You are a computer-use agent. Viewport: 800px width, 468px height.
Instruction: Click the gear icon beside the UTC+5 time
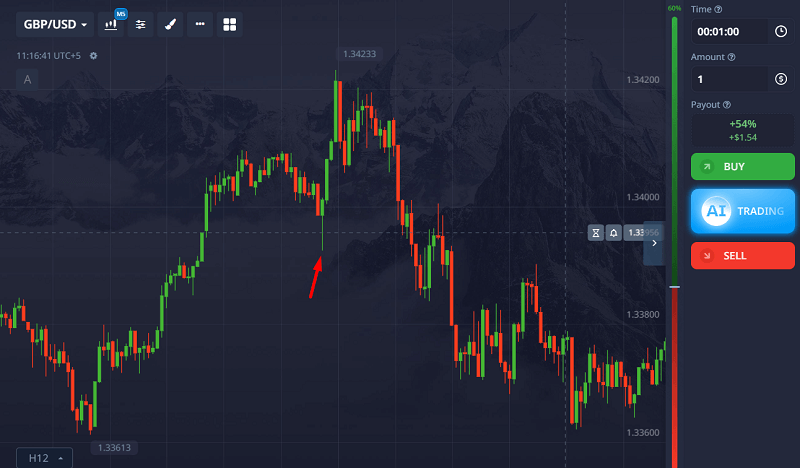click(93, 55)
